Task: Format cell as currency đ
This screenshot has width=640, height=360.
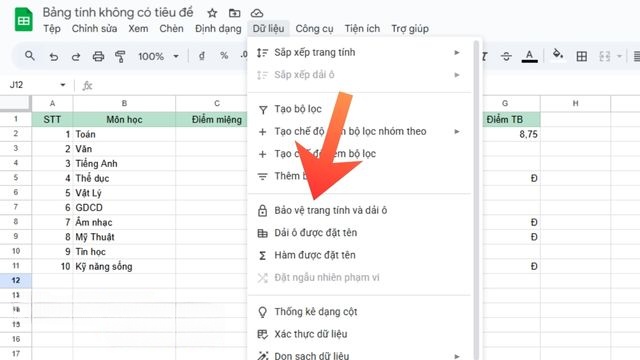Action: (x=202, y=56)
